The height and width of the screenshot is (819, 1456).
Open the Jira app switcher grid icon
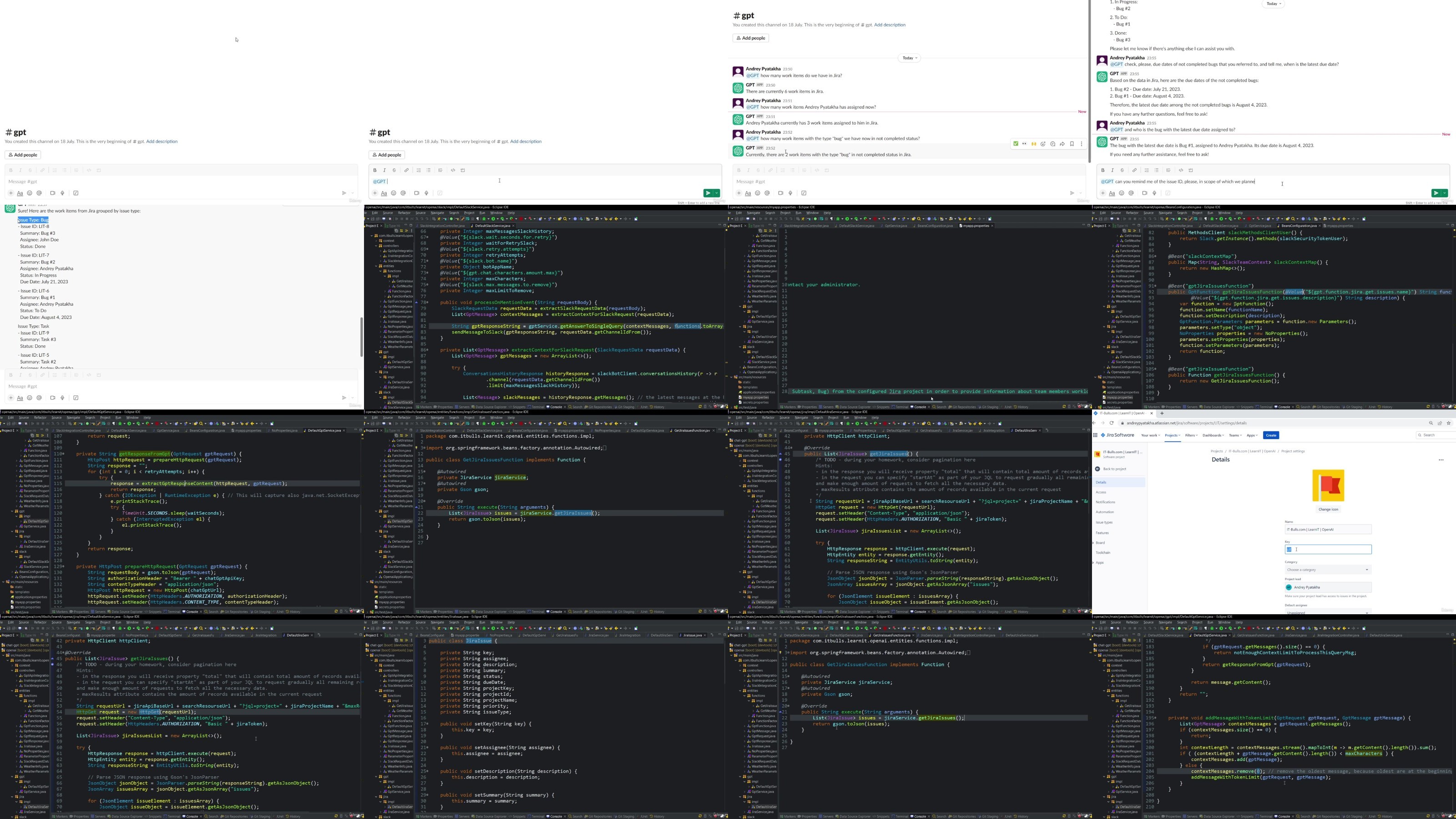[1095, 435]
